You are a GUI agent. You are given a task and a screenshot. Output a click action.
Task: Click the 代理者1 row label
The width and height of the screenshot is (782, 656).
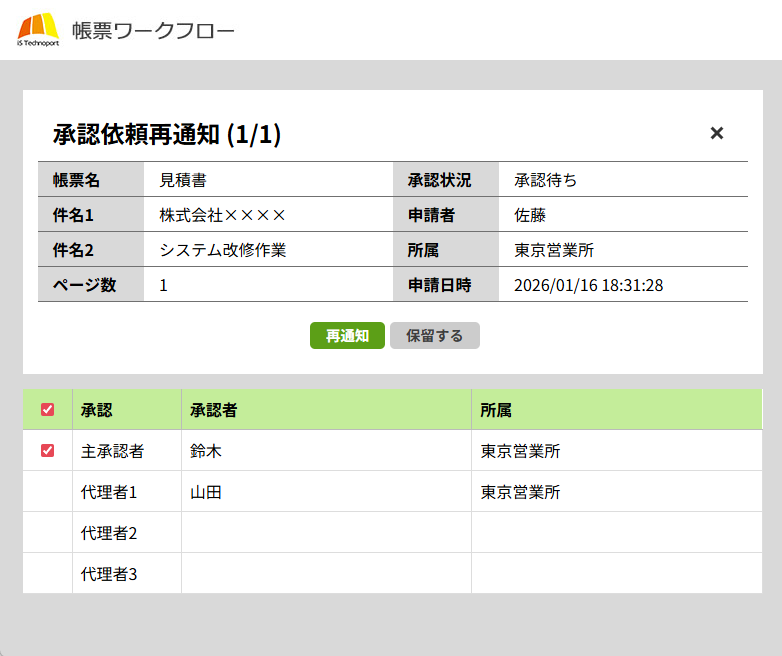[108, 492]
